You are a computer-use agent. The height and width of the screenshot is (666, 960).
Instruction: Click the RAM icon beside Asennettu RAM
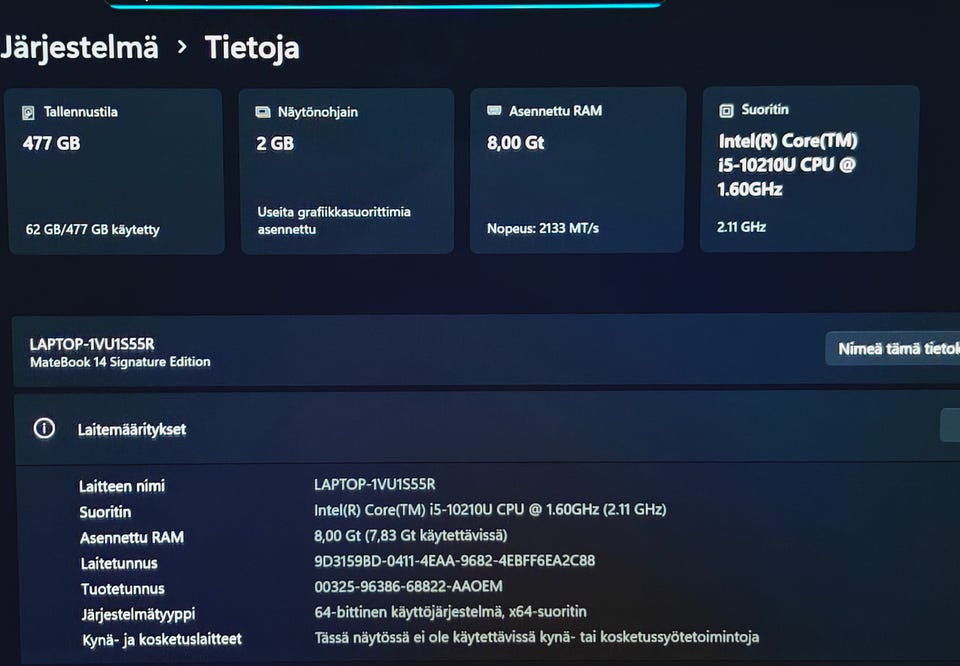[x=494, y=110]
